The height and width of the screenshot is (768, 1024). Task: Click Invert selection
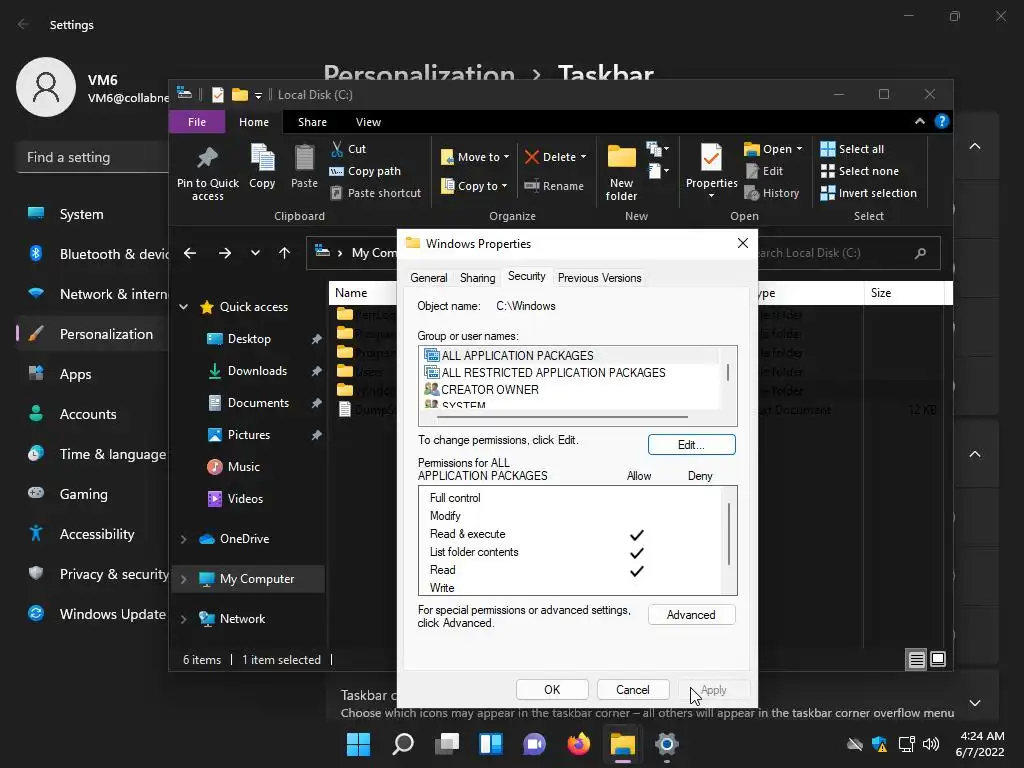(x=869, y=193)
